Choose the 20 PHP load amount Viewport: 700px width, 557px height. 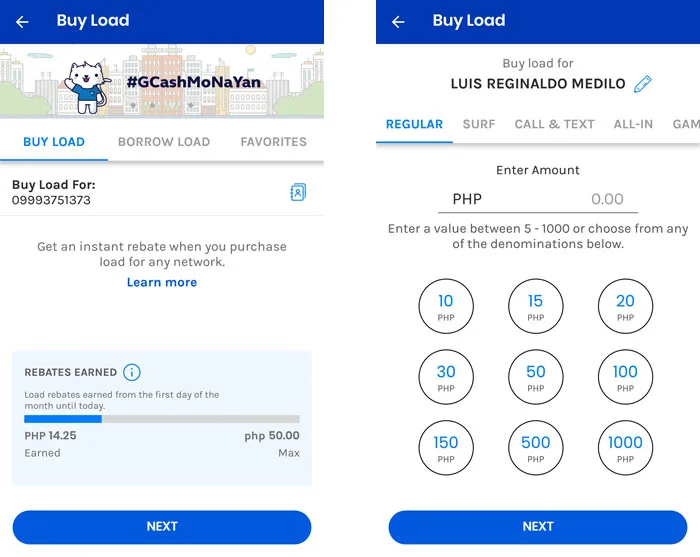tap(625, 306)
